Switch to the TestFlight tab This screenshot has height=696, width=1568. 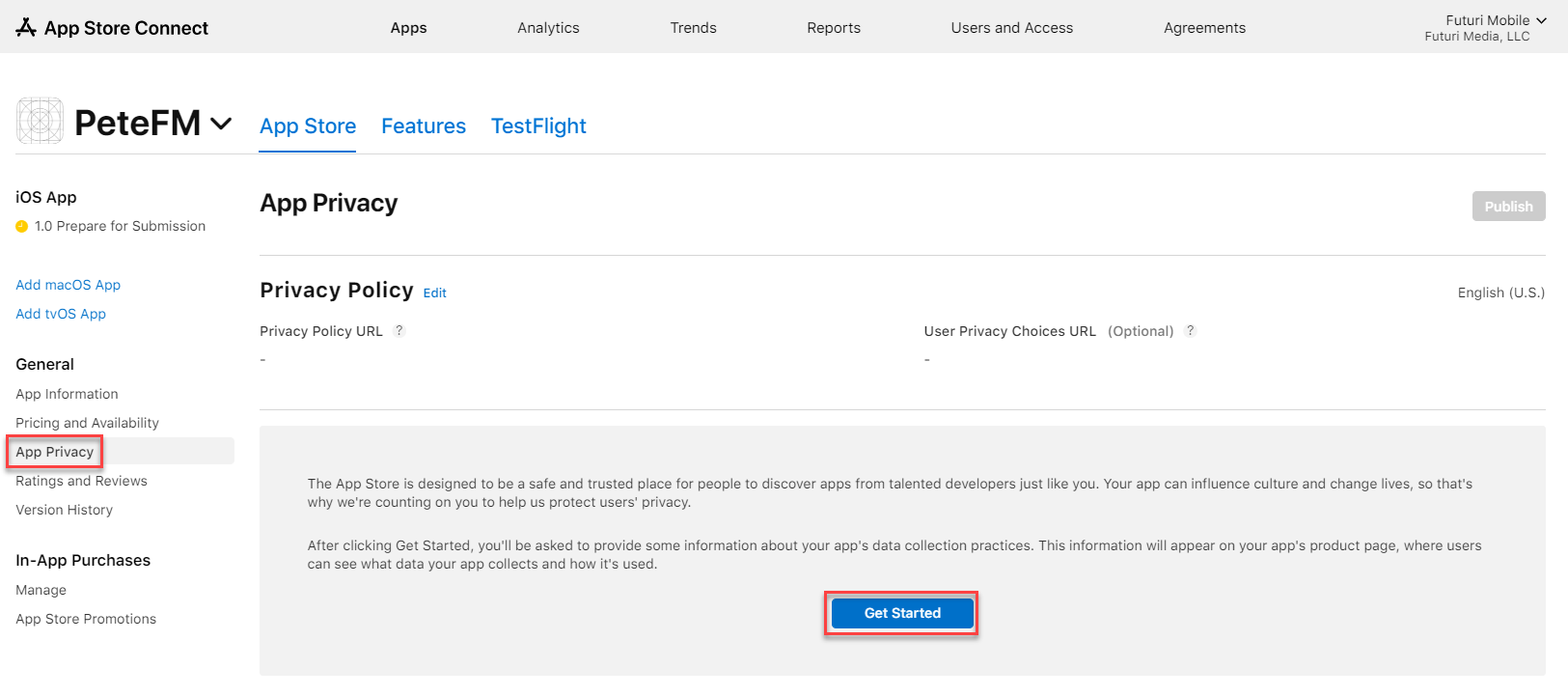tap(538, 126)
